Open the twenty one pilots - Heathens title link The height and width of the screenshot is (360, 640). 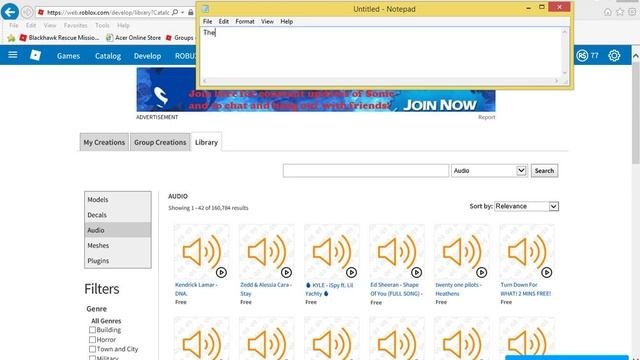point(458,289)
